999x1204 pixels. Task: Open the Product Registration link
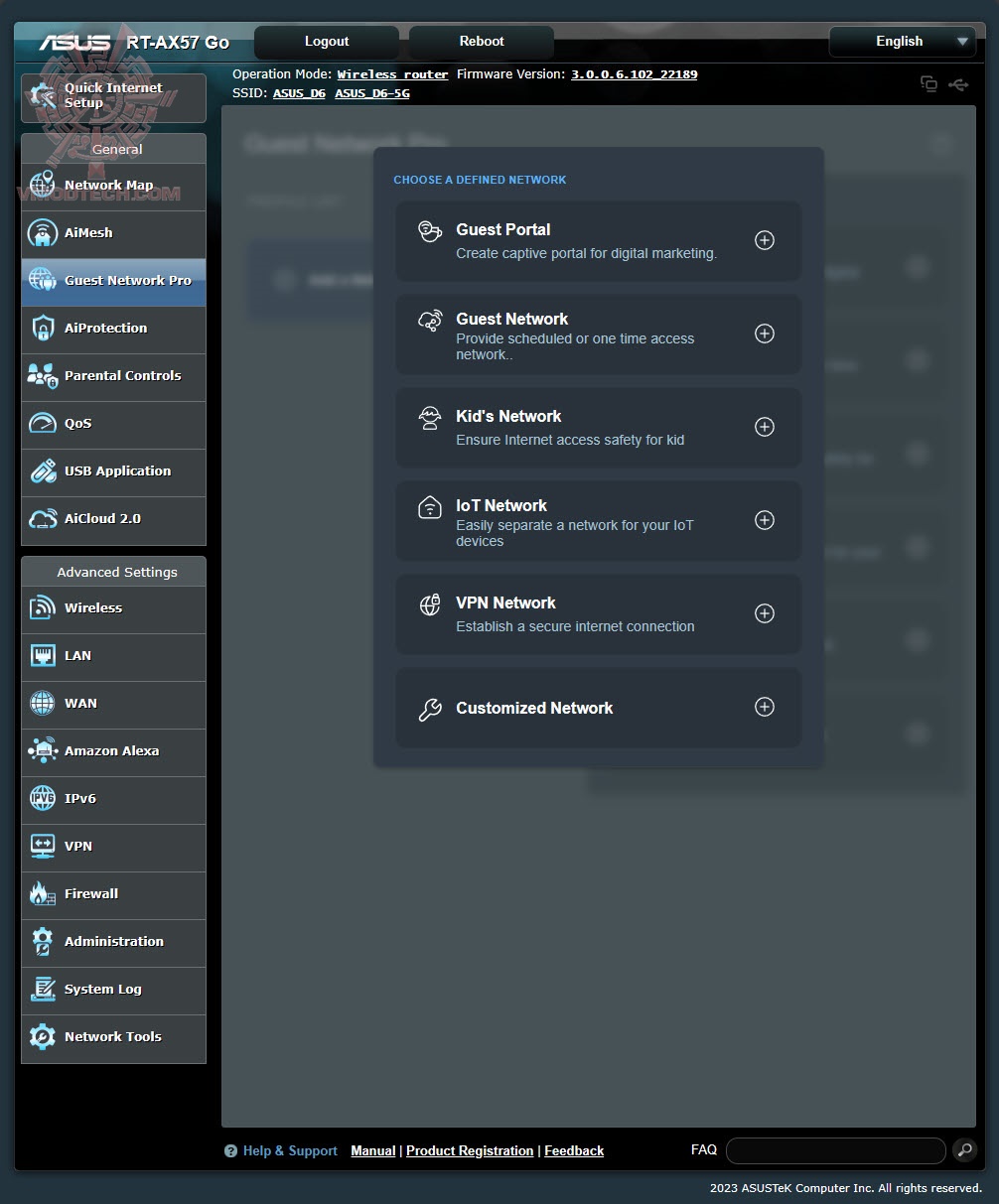click(470, 1150)
